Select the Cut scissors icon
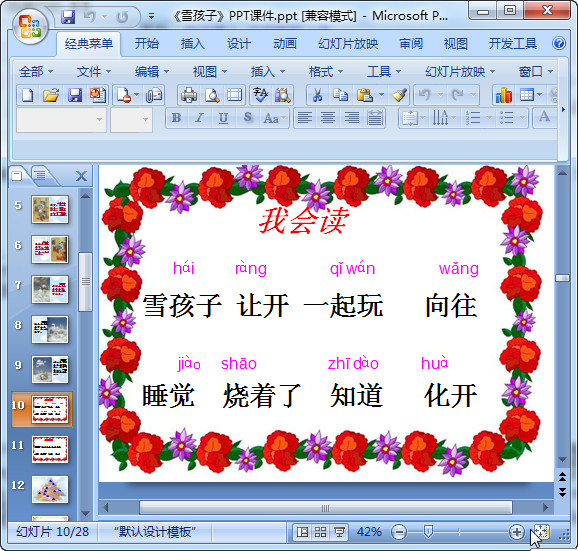 (317, 95)
